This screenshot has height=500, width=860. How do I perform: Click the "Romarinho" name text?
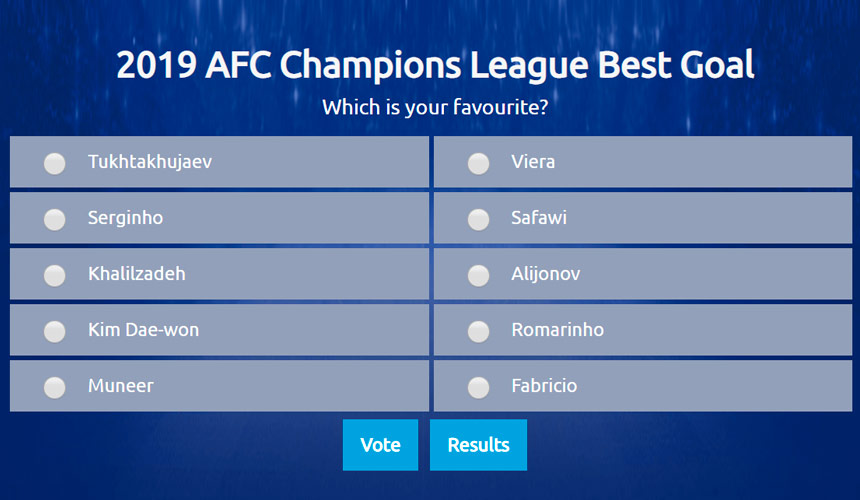coord(557,329)
